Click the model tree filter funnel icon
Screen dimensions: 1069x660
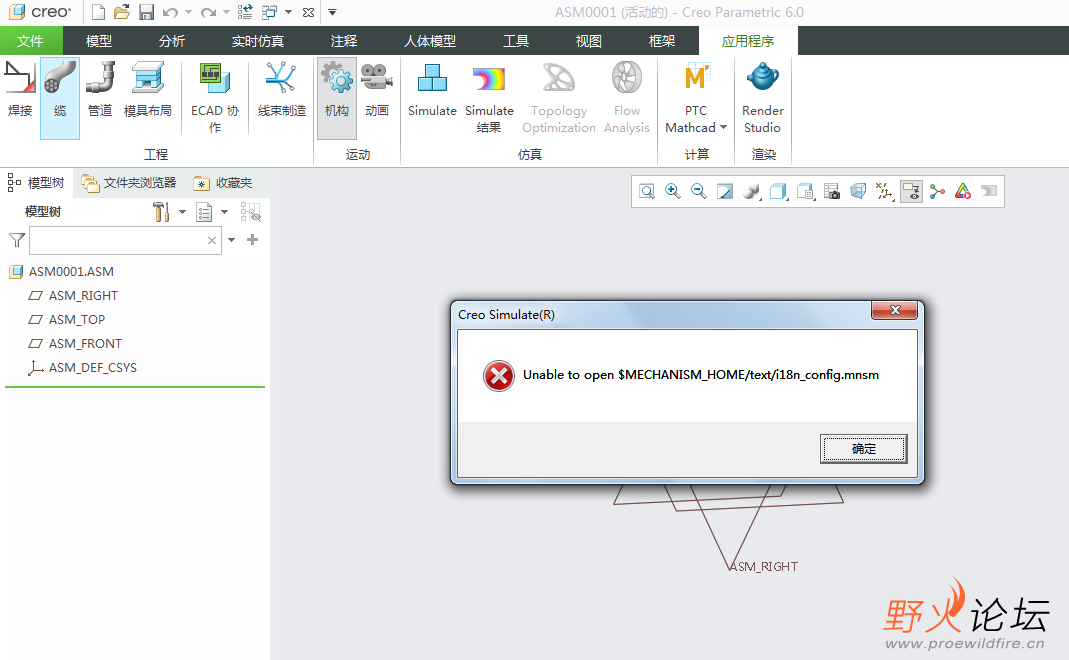[x=17, y=240]
